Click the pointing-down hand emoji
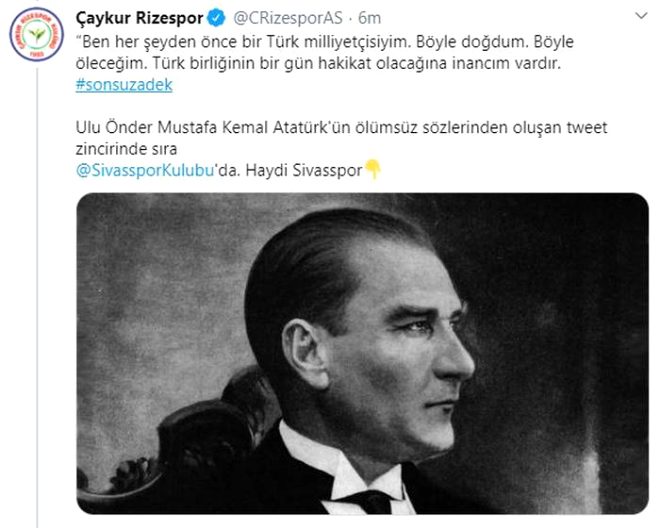 pyautogui.click(x=373, y=170)
